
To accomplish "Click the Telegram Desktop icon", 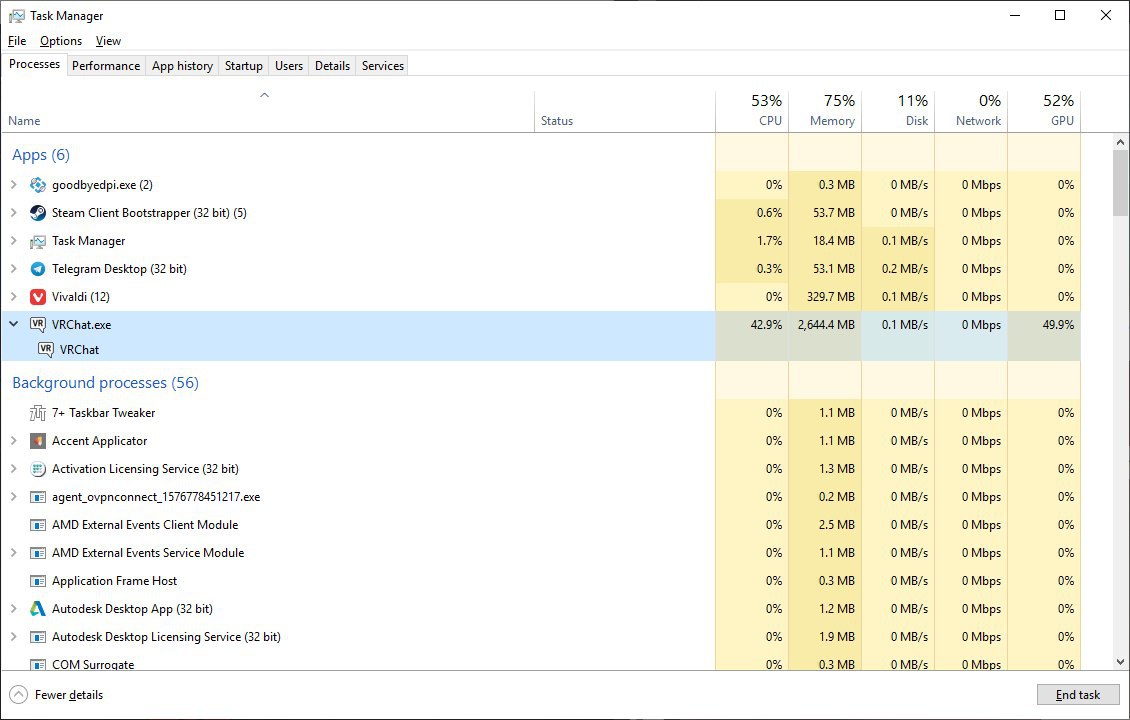I will 37,269.
